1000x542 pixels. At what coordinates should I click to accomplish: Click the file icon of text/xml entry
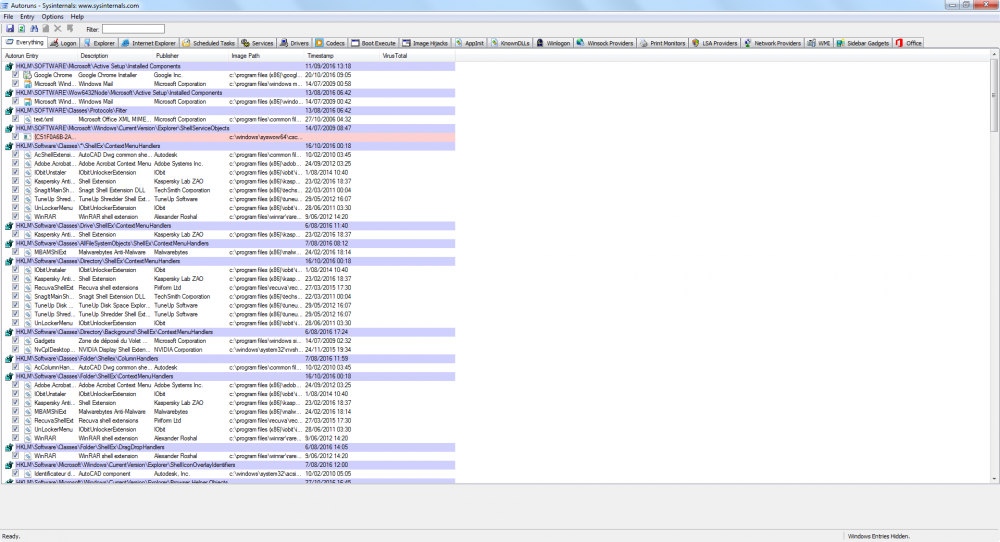(x=27, y=119)
